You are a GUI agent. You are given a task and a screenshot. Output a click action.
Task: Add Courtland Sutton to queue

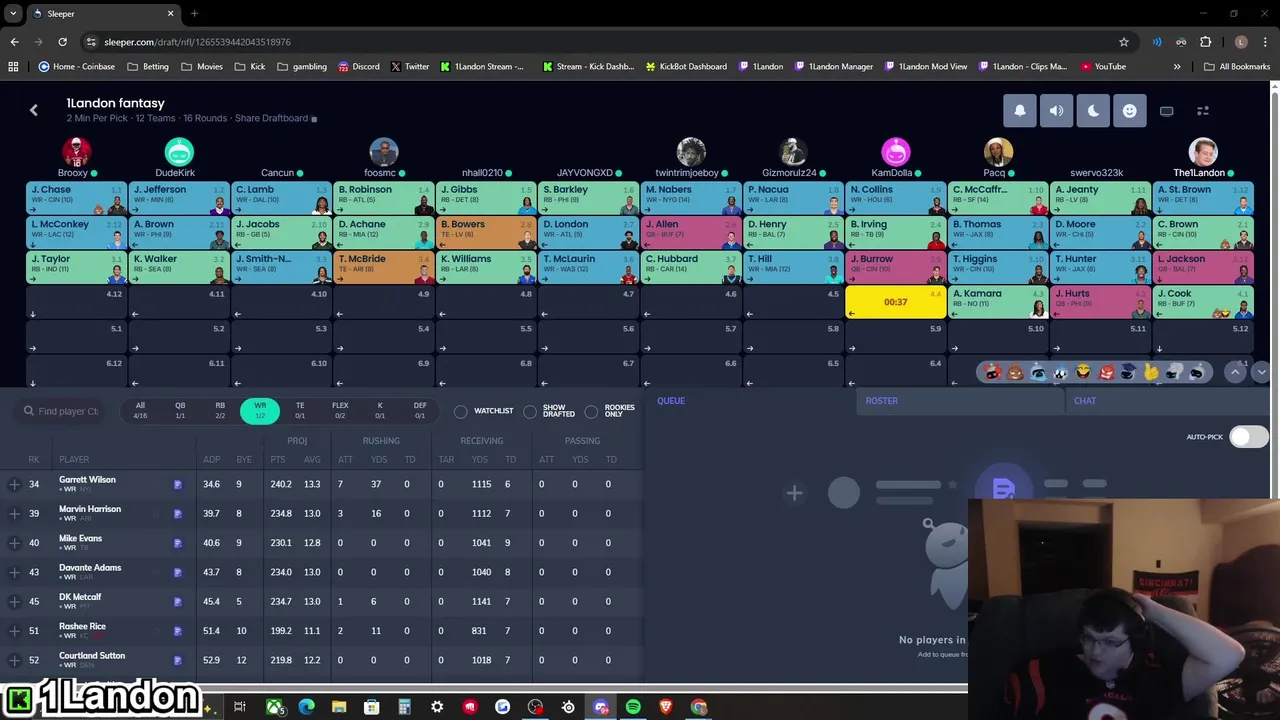coord(14,660)
